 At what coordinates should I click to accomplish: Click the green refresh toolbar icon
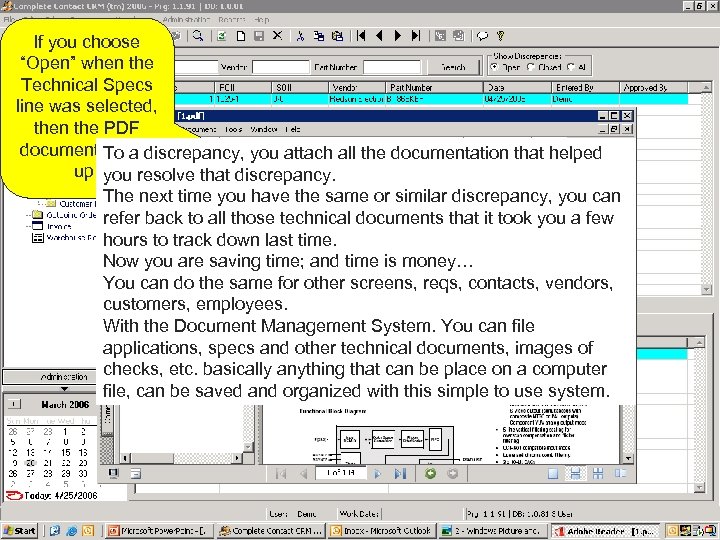tap(222, 36)
